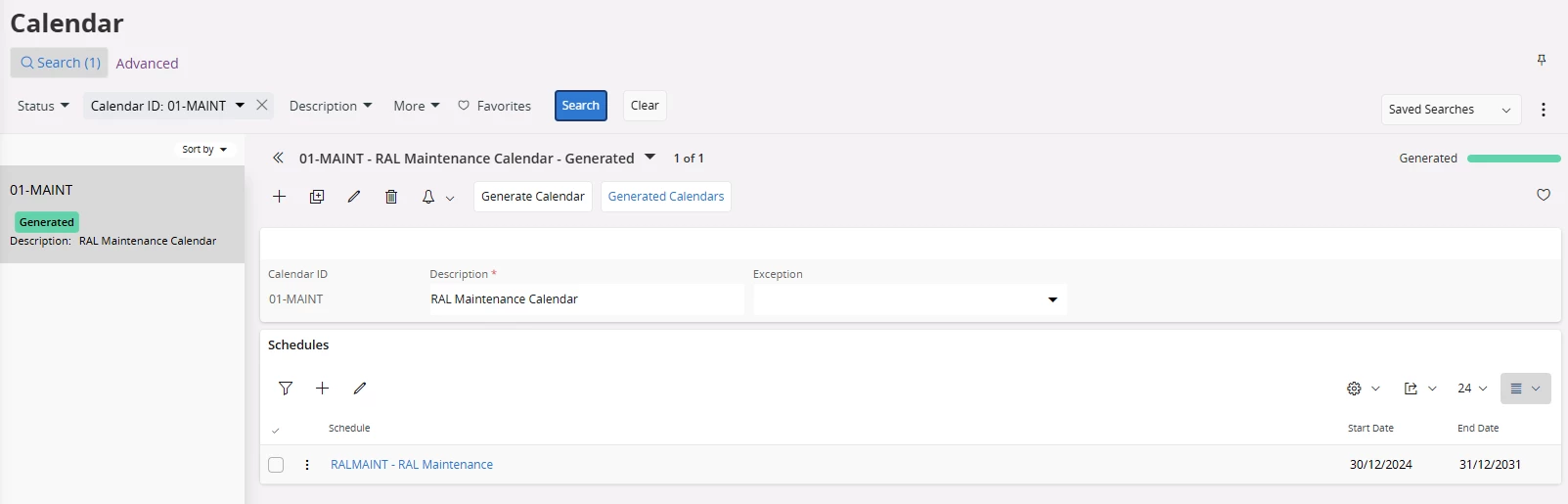Open the Exception dropdown field
This screenshot has height=504, width=1568.
pyautogui.click(x=910, y=299)
